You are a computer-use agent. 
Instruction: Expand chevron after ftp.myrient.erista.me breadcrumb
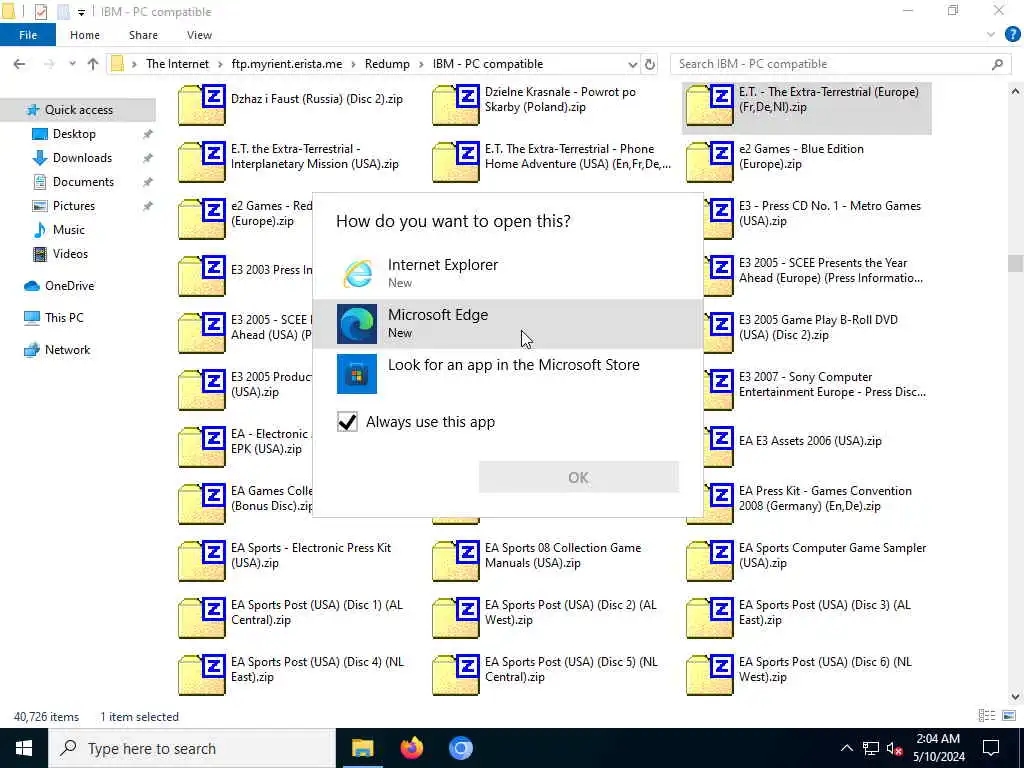point(353,64)
